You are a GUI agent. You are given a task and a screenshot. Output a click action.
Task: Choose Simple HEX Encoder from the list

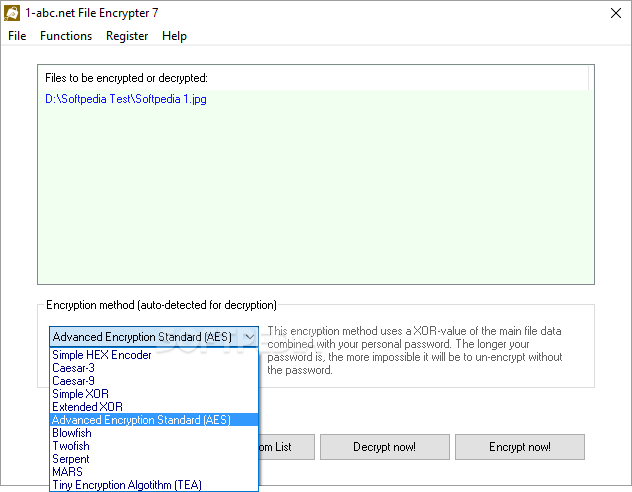click(x=154, y=355)
